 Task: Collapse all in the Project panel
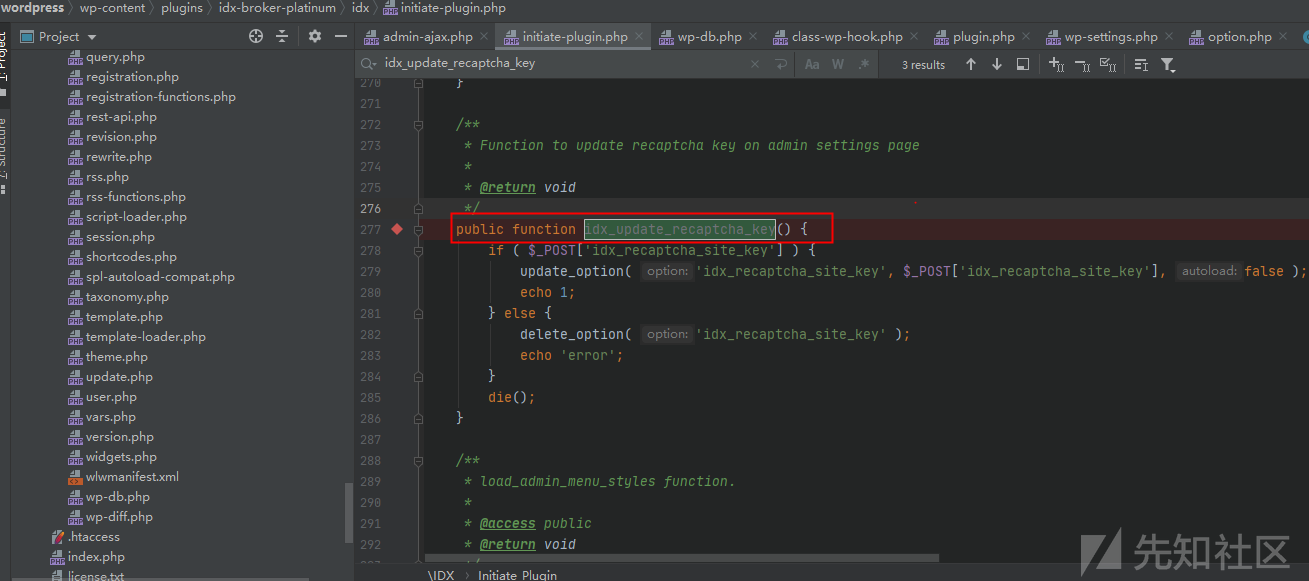[282, 36]
